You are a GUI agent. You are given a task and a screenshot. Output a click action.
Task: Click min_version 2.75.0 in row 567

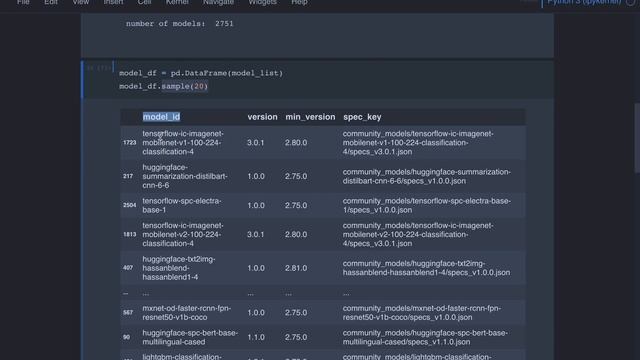pyautogui.click(x=296, y=313)
